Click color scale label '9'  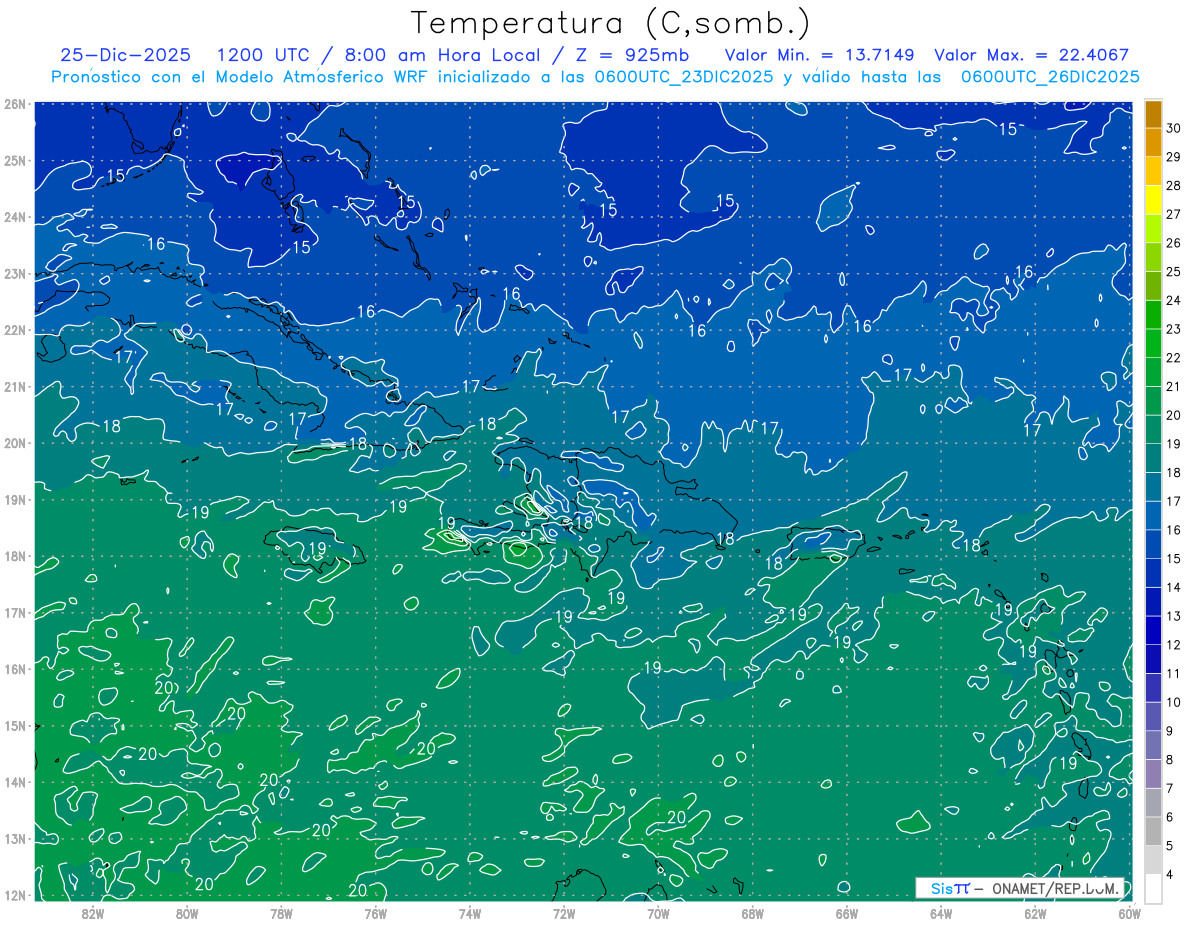click(x=1171, y=731)
